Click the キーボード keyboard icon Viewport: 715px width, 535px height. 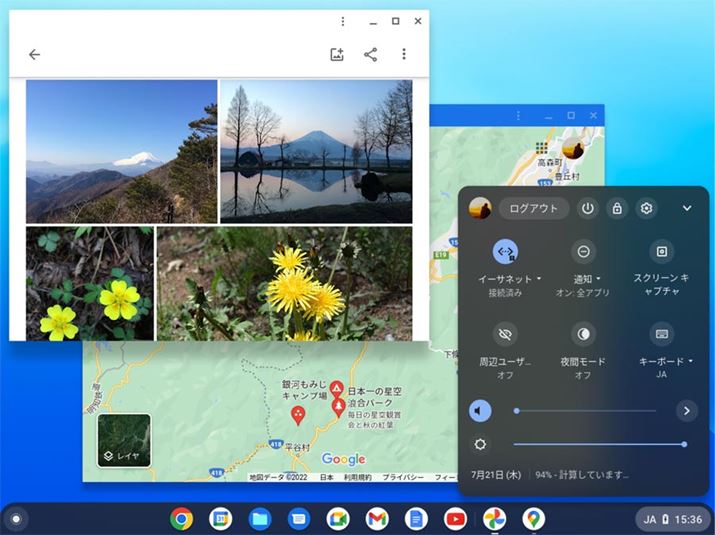[x=662, y=334]
